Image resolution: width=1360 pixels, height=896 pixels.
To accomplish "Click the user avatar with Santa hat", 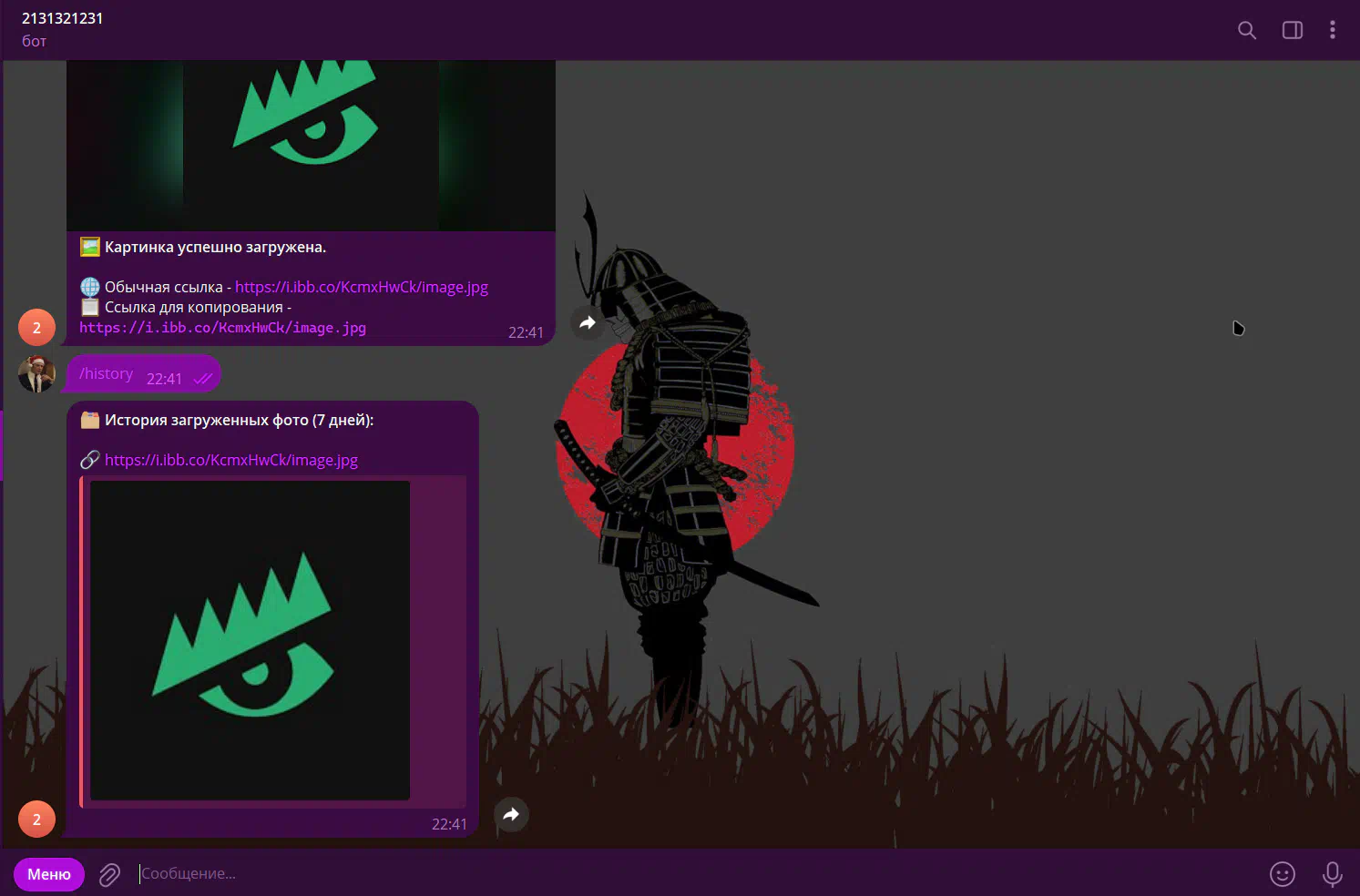I will [36, 374].
